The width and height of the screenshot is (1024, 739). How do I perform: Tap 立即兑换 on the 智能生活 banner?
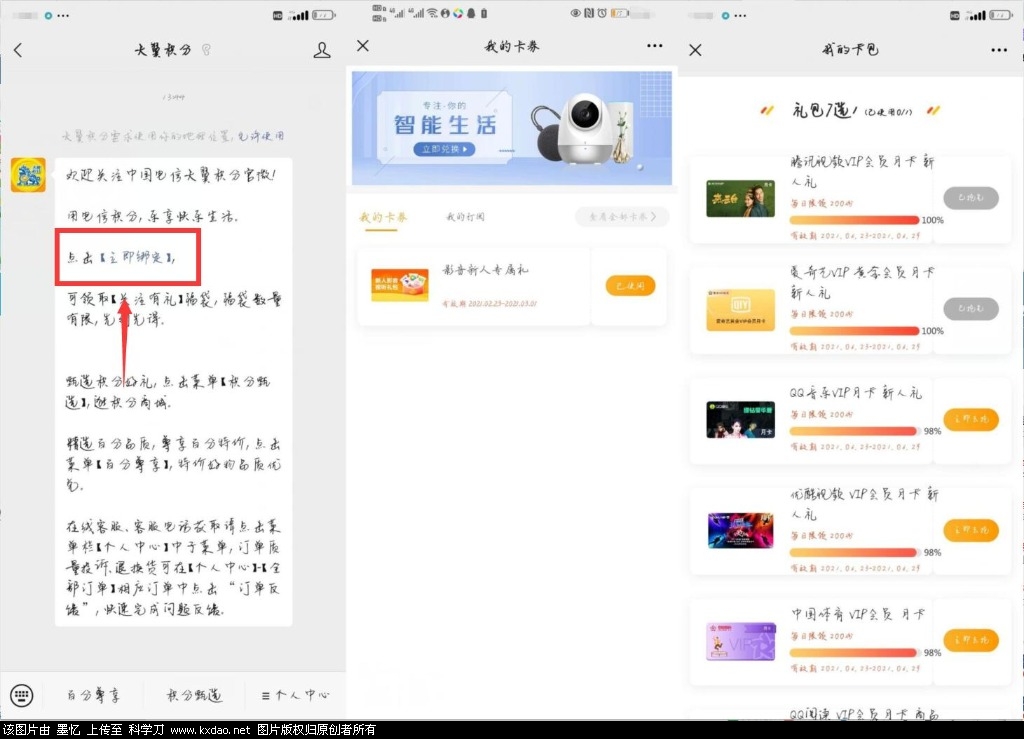coord(444,149)
